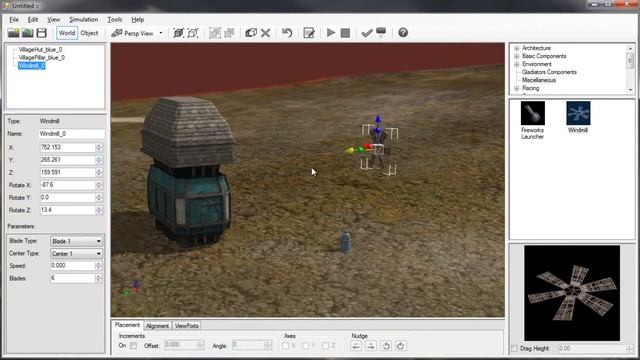Image resolution: width=640 pixels, height=360 pixels.
Task: Delete the selection using the X icon
Action: click(265, 33)
